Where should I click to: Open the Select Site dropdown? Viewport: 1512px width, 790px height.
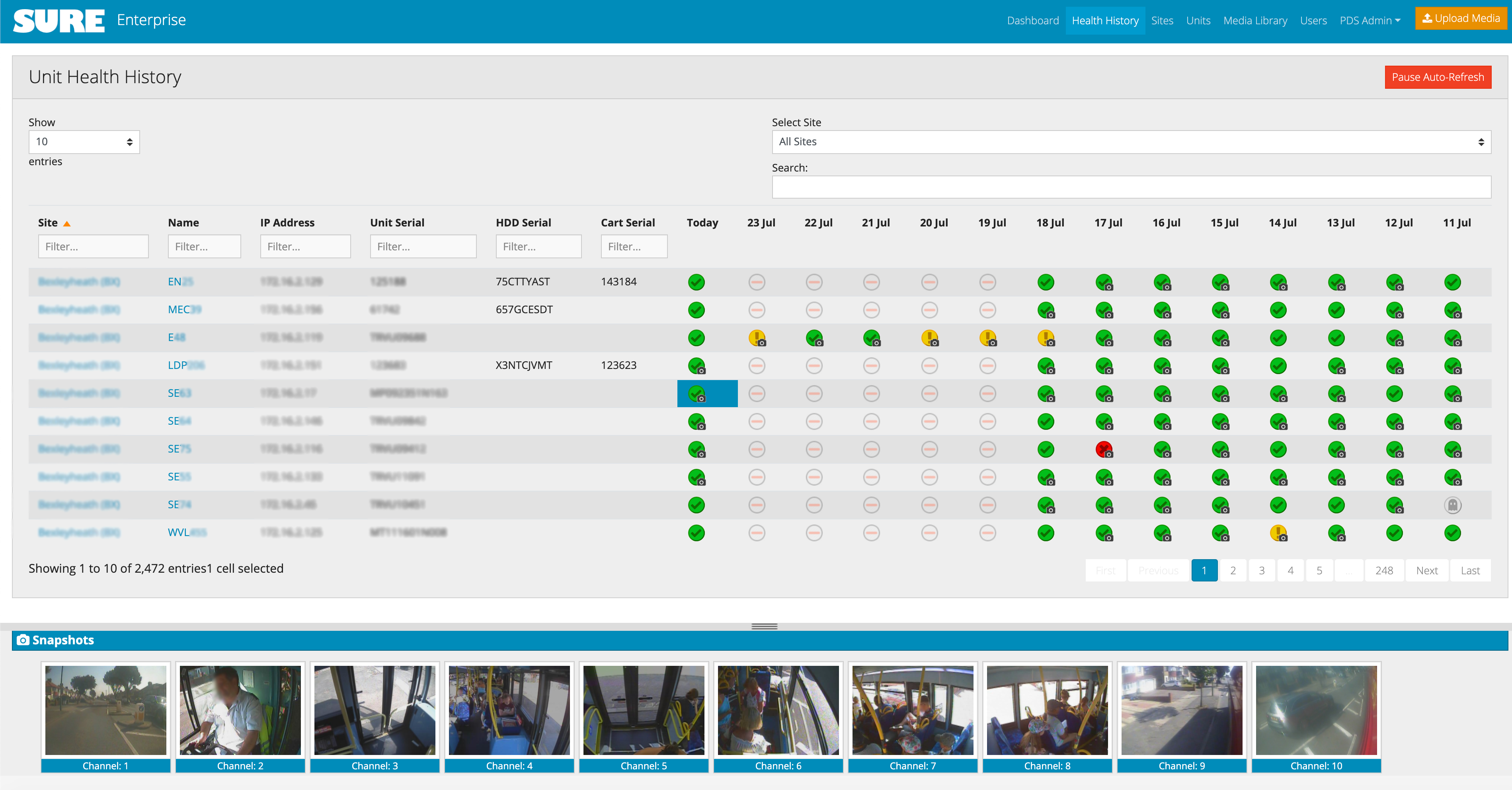1131,141
